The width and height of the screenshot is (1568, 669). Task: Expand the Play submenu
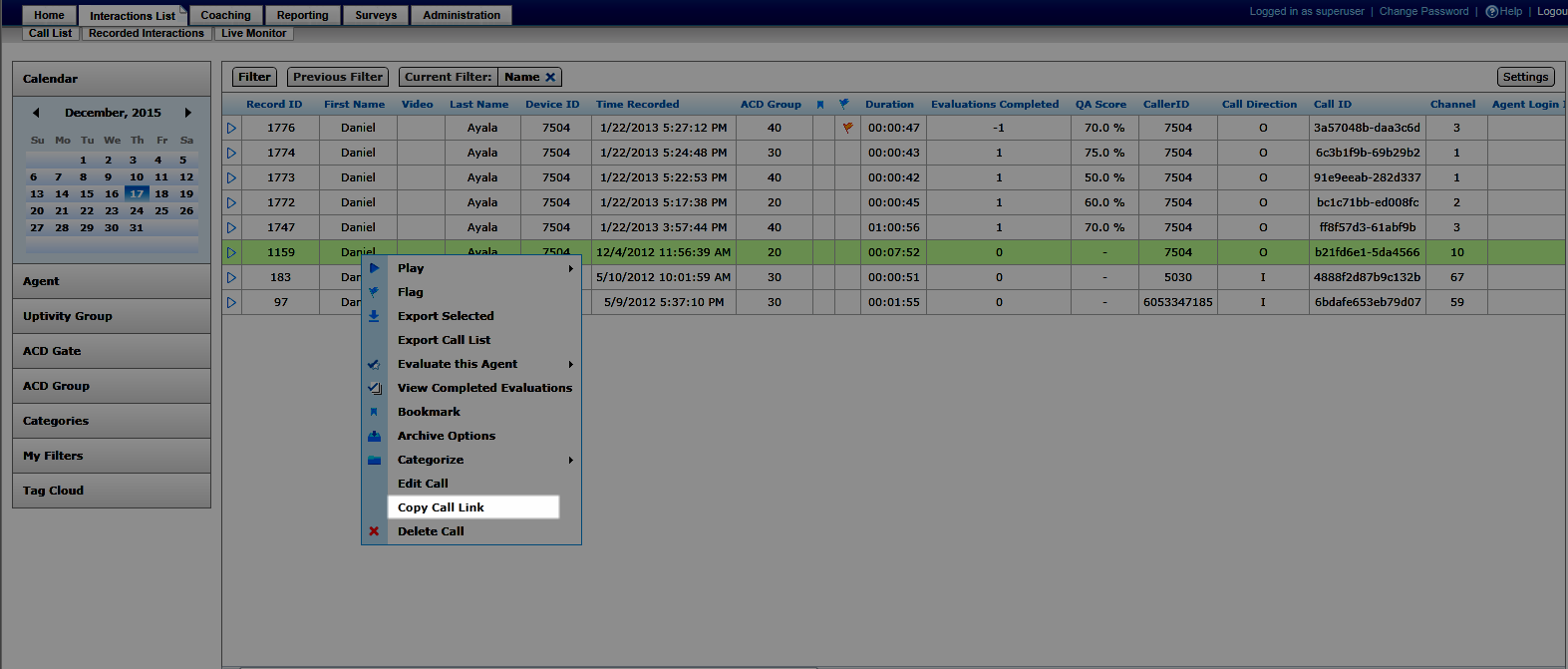(x=570, y=268)
